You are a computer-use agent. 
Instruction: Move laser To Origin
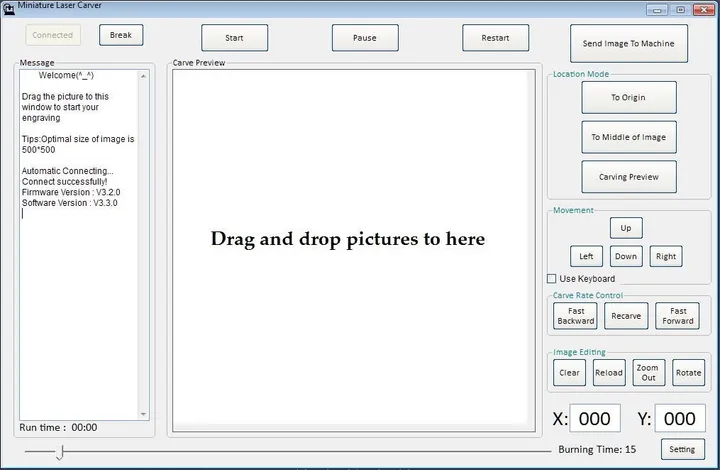click(628, 97)
